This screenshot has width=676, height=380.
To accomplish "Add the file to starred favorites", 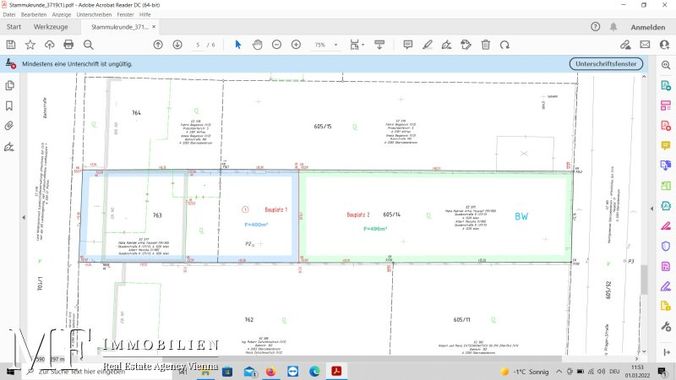I will tap(30, 44).
